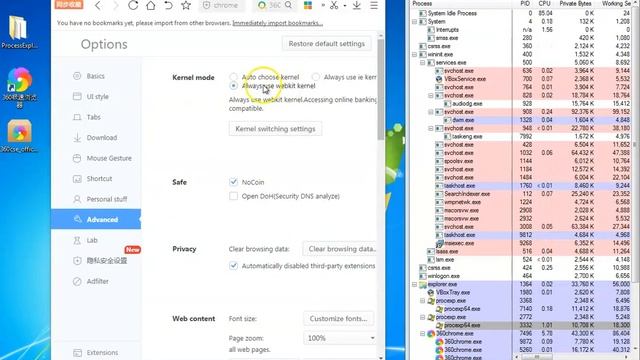Collapse System node in process tree
Viewport: 640px width, 360px height.
tap(414, 21)
